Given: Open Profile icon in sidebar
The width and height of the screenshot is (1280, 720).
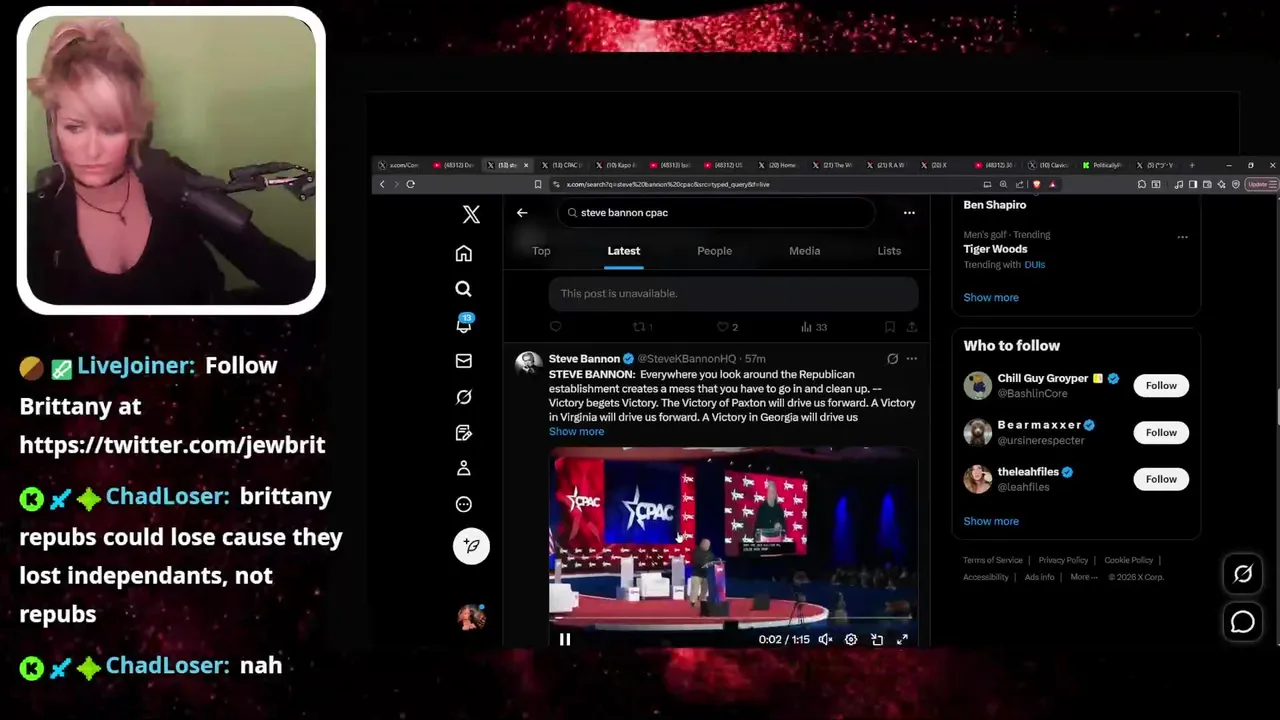Looking at the screenshot, I should (463, 468).
